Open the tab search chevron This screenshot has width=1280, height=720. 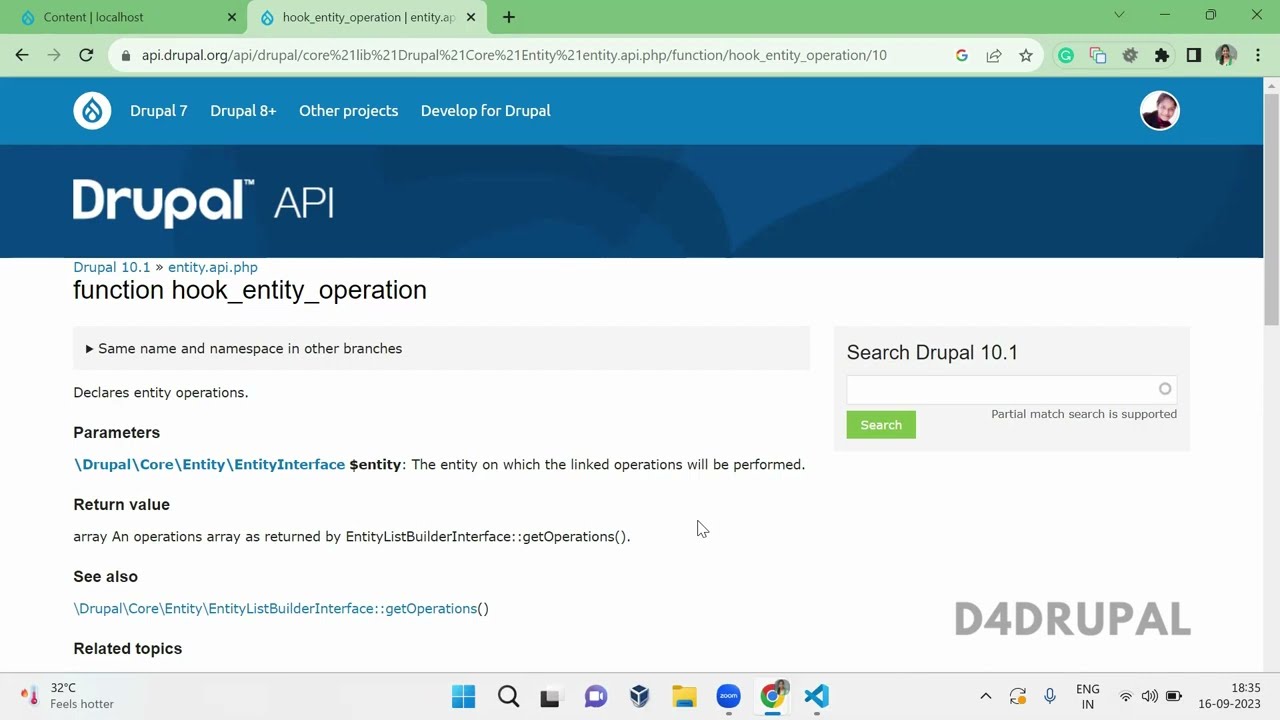(1119, 15)
